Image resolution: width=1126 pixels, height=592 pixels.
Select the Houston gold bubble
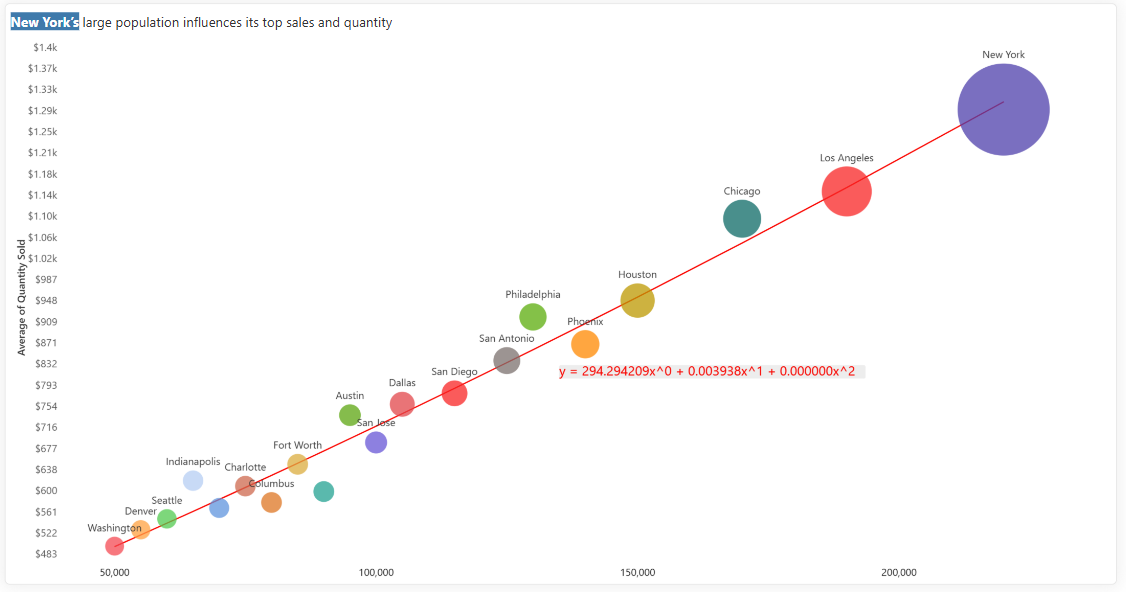637,300
